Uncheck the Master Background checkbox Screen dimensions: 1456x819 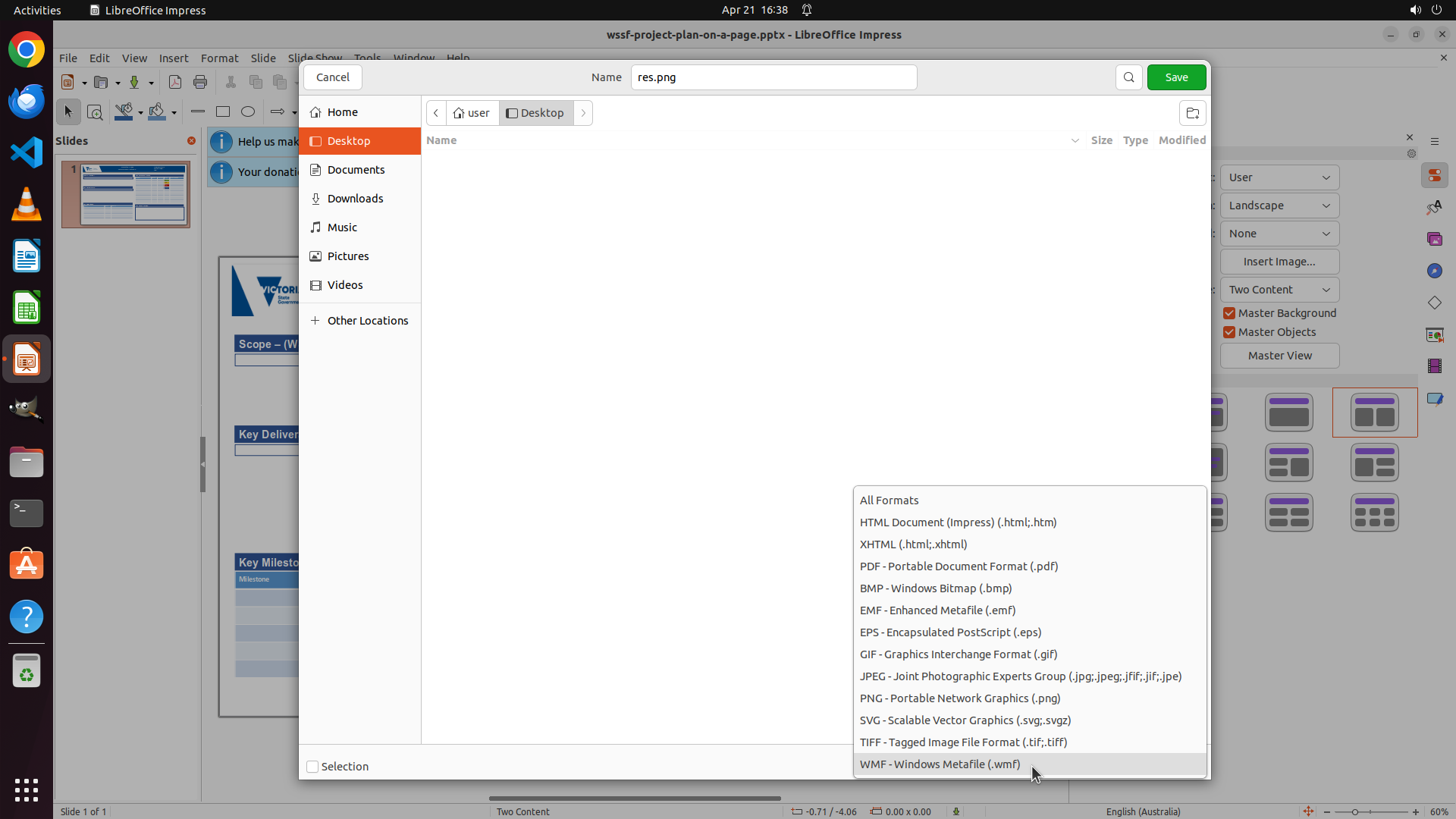[x=1229, y=313]
